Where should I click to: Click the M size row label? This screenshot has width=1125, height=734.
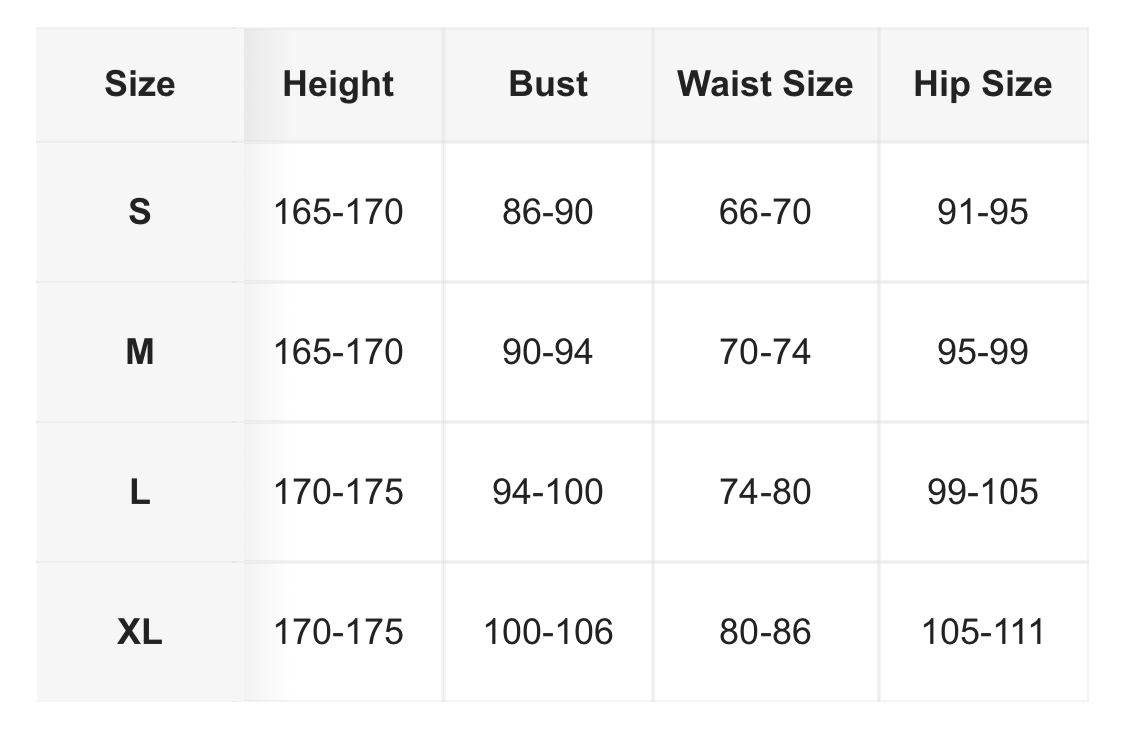point(139,352)
